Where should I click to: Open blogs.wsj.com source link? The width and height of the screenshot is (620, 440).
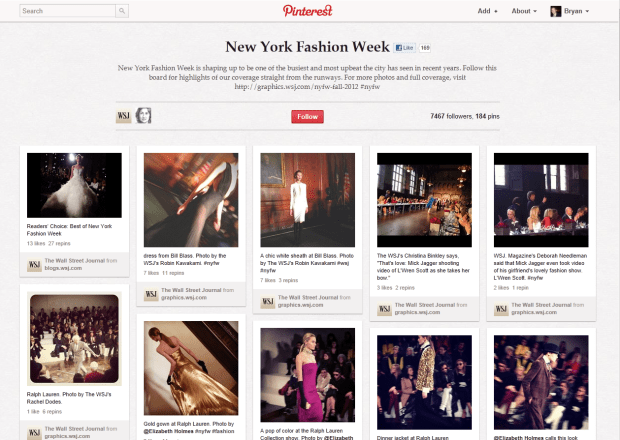[x=63, y=268]
